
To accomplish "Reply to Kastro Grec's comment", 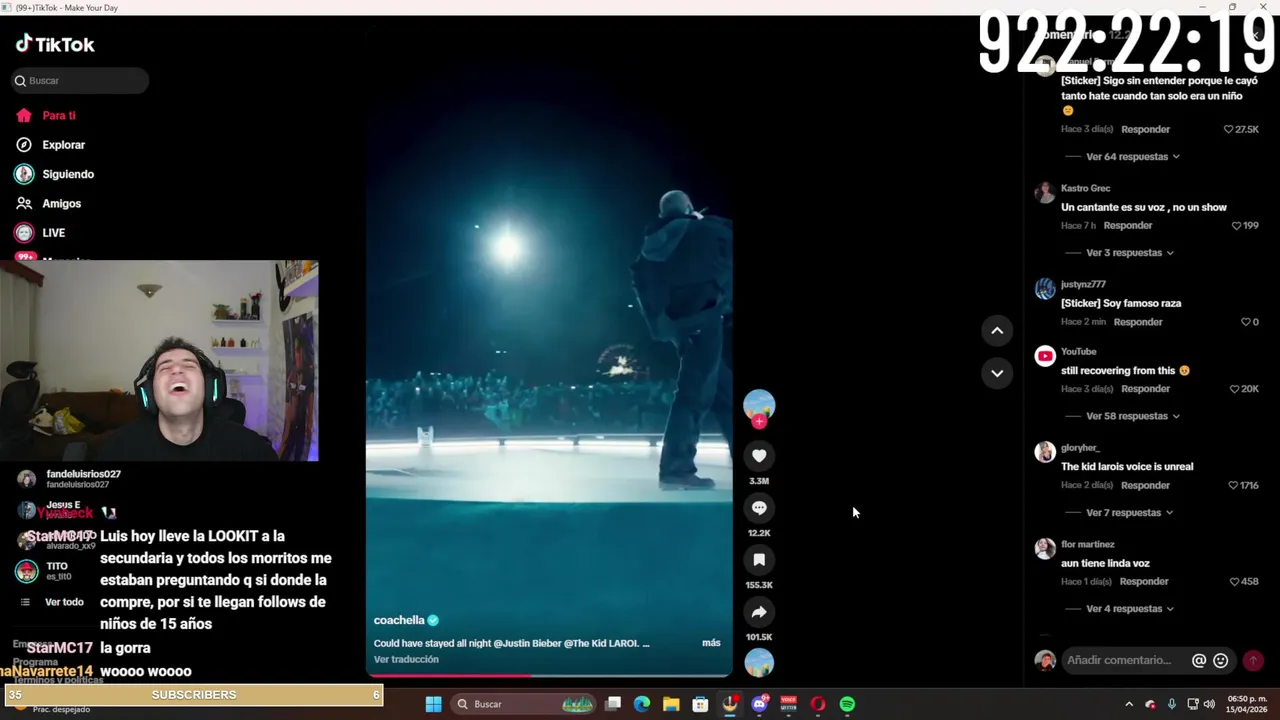I will [x=1128, y=226].
